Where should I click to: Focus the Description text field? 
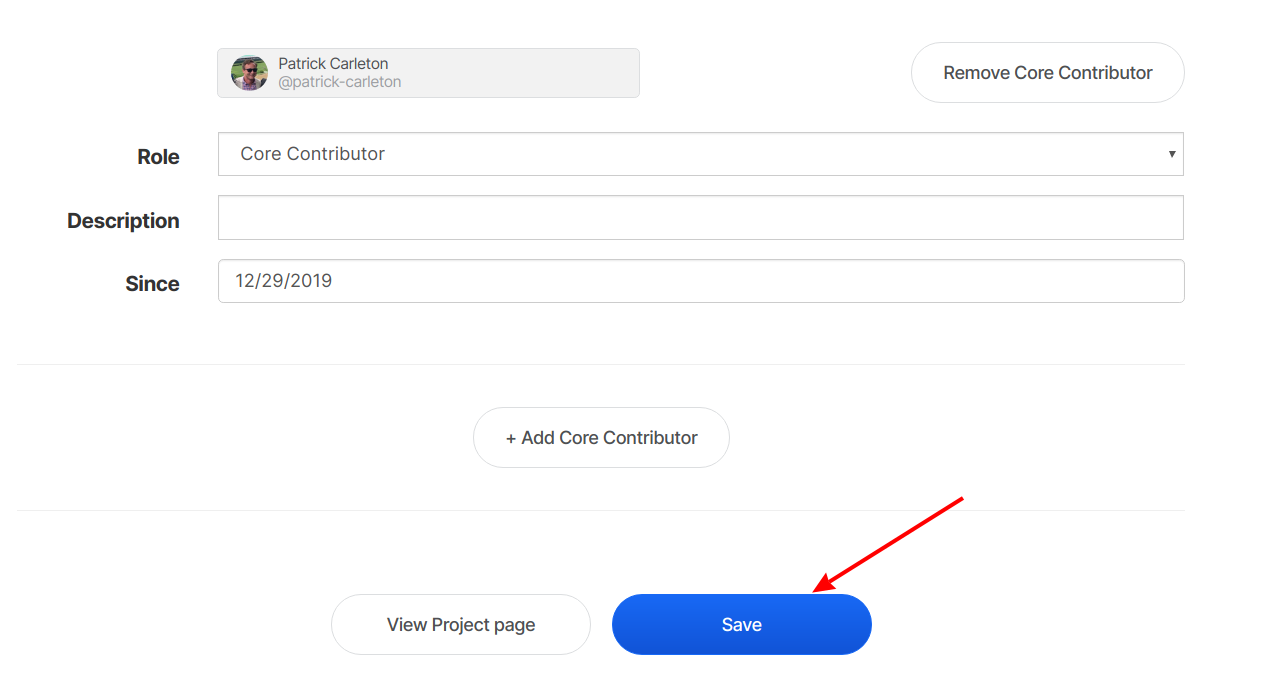click(700, 218)
